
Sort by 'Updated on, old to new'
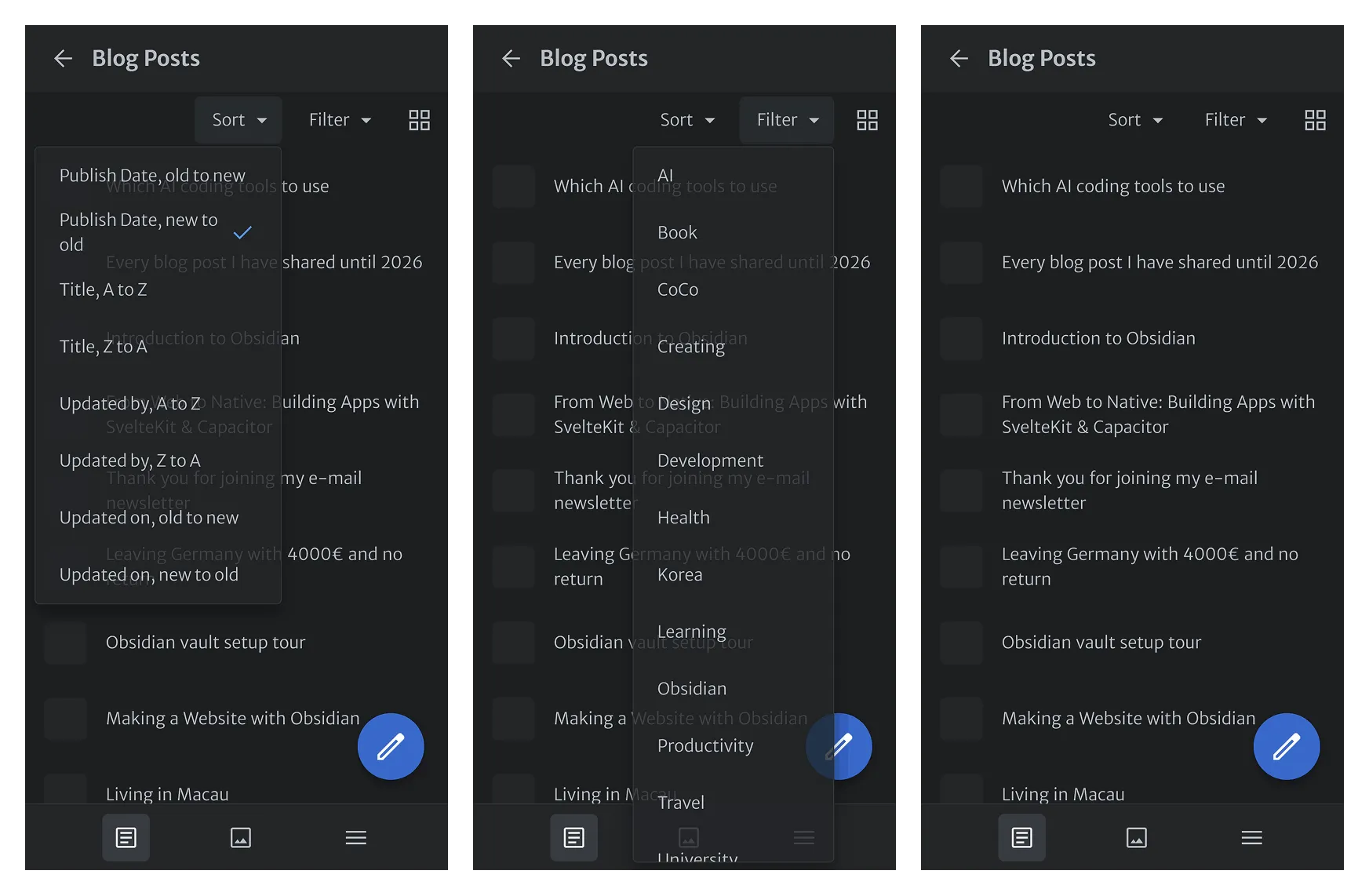(x=158, y=518)
